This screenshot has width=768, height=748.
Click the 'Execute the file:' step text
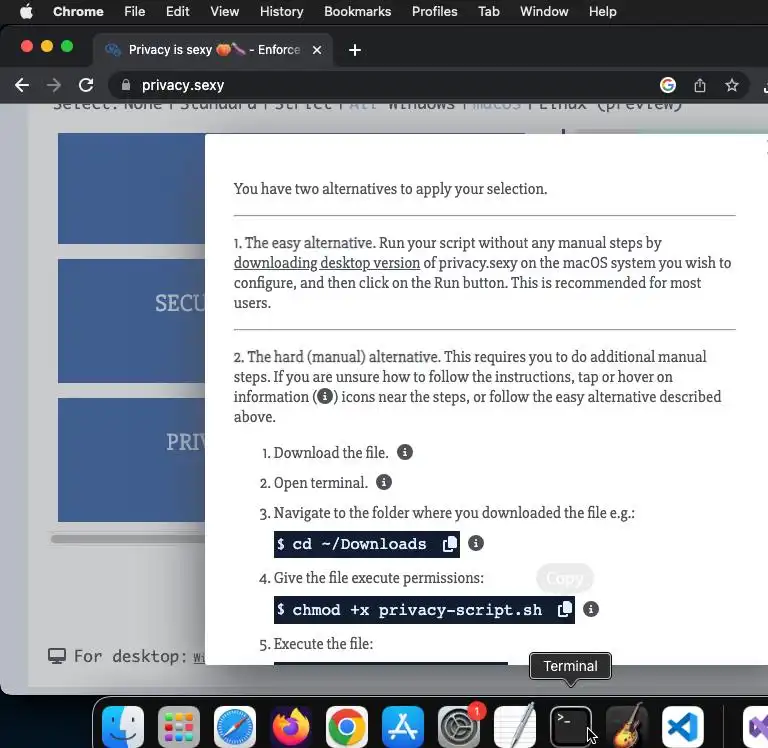point(323,644)
